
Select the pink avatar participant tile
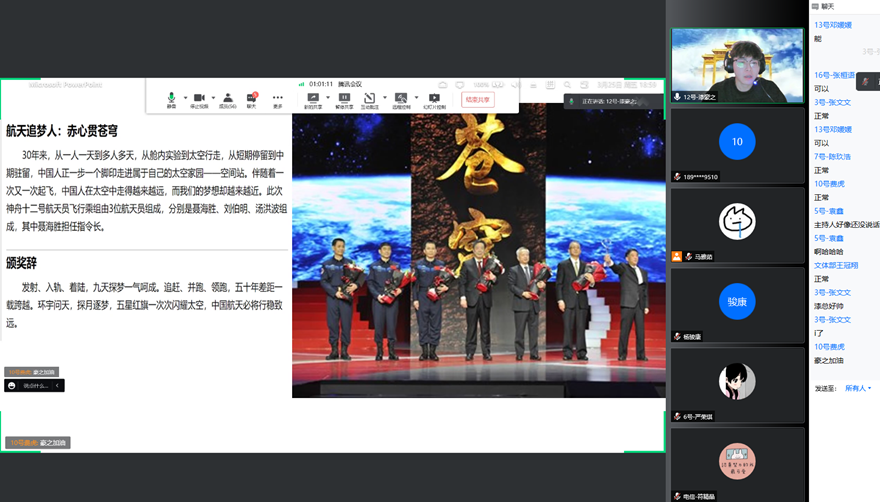[x=737, y=464]
